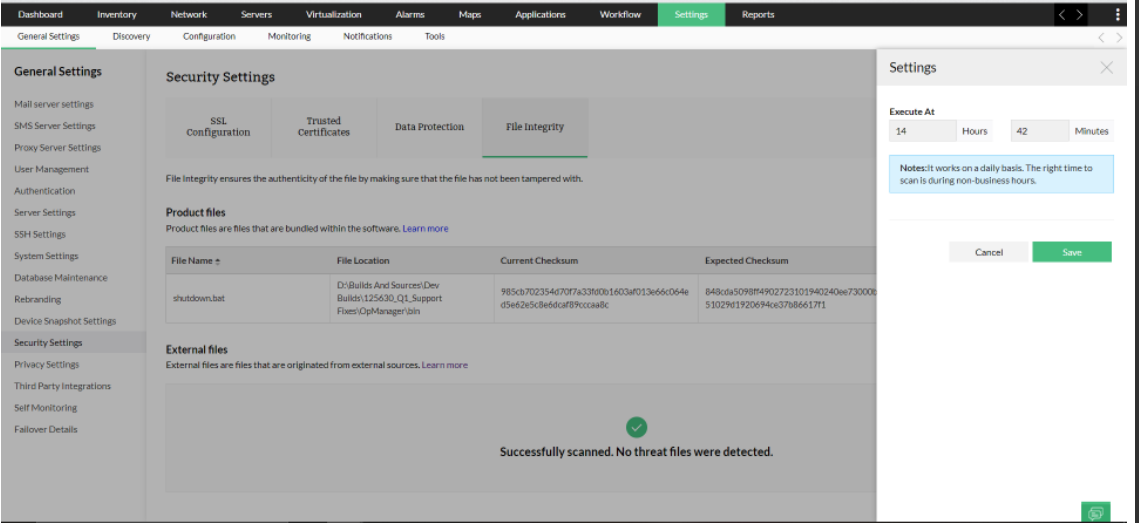Click the left arrow in the top navigation bar
The image size is (1139, 523).
pyautogui.click(x=1063, y=15)
